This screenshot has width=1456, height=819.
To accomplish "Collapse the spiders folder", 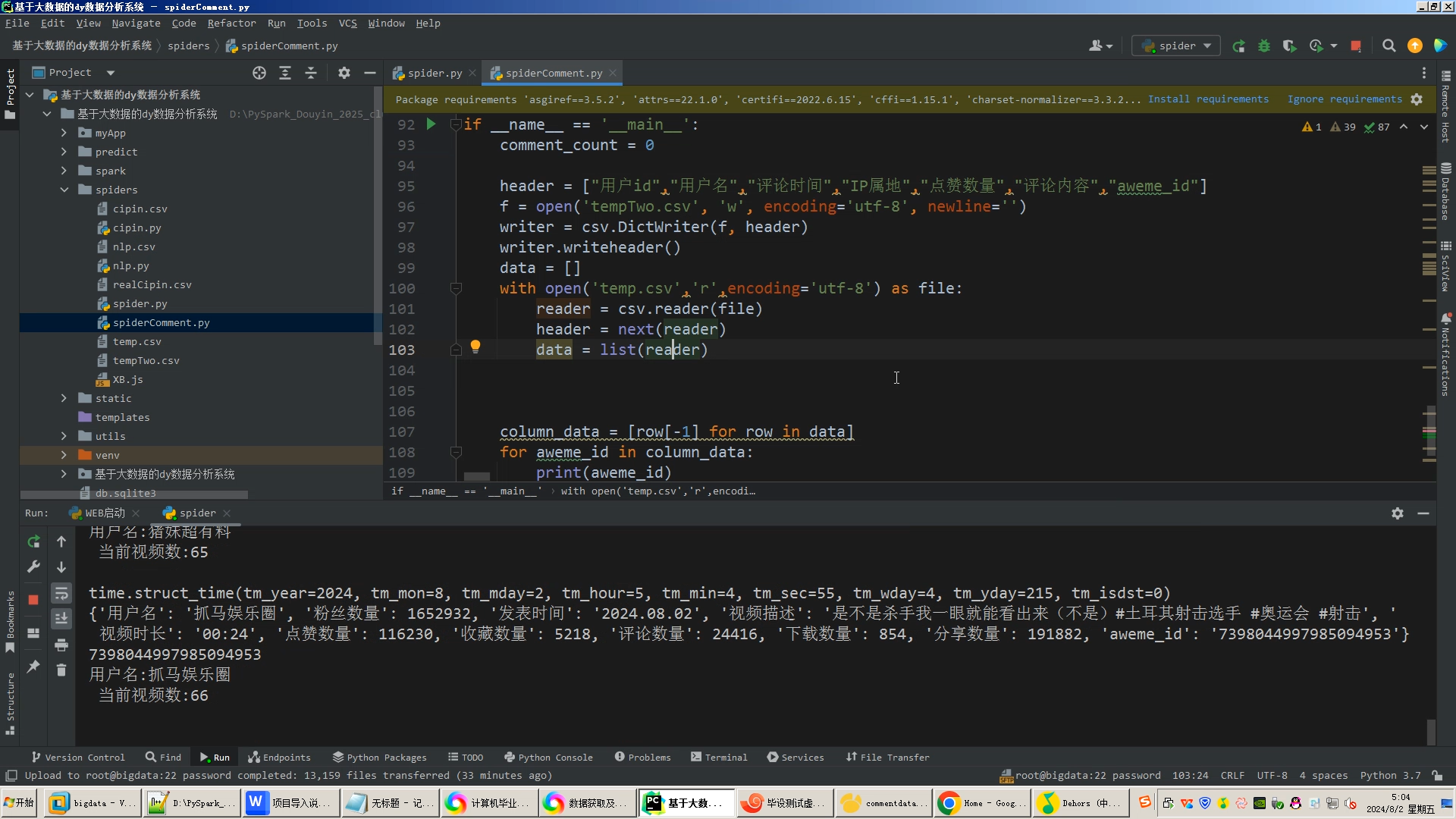I will [x=64, y=190].
